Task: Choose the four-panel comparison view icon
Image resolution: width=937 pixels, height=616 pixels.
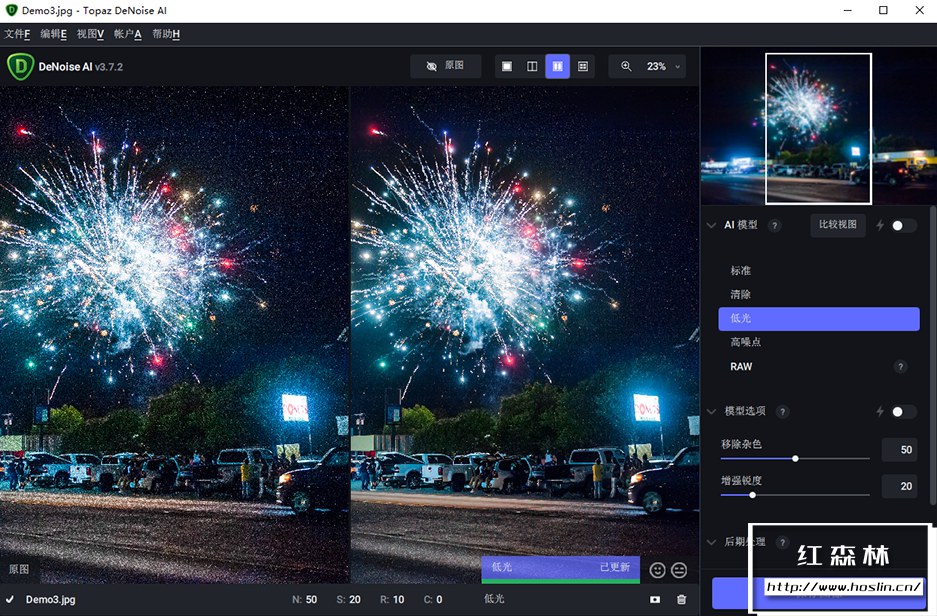Action: (x=583, y=66)
